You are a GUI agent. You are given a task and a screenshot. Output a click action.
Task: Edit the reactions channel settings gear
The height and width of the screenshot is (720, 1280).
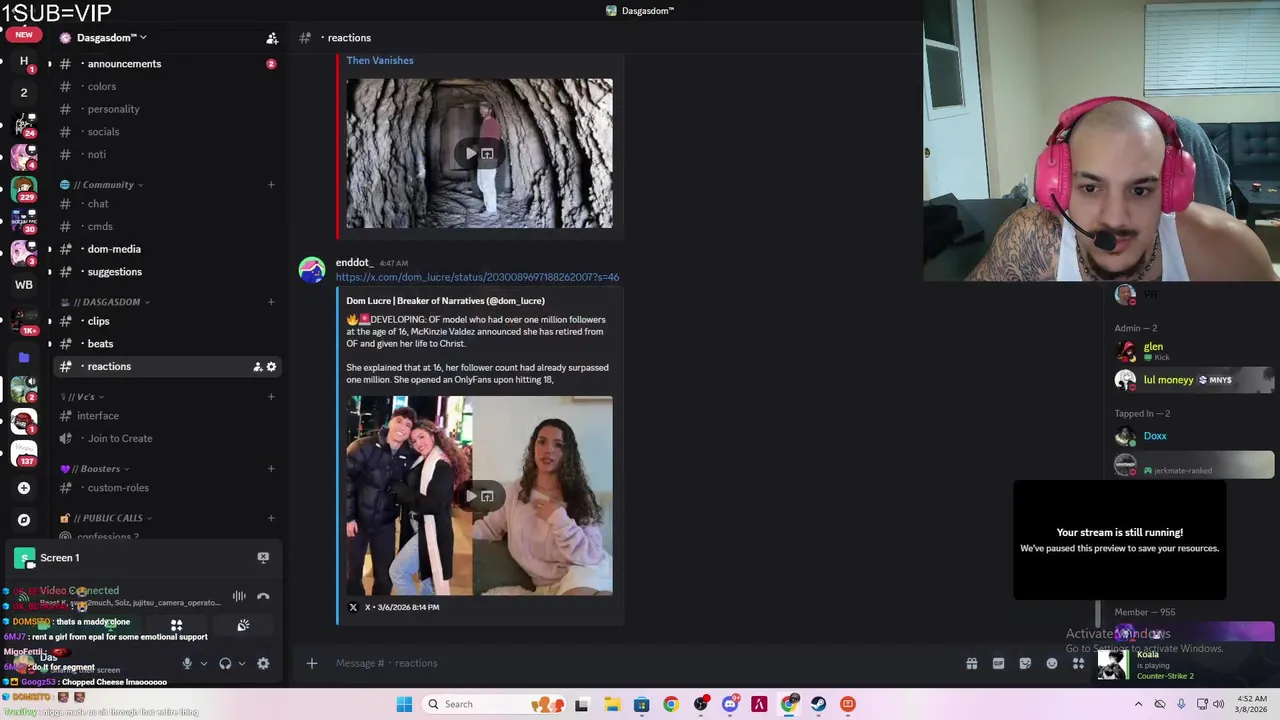[x=271, y=367]
